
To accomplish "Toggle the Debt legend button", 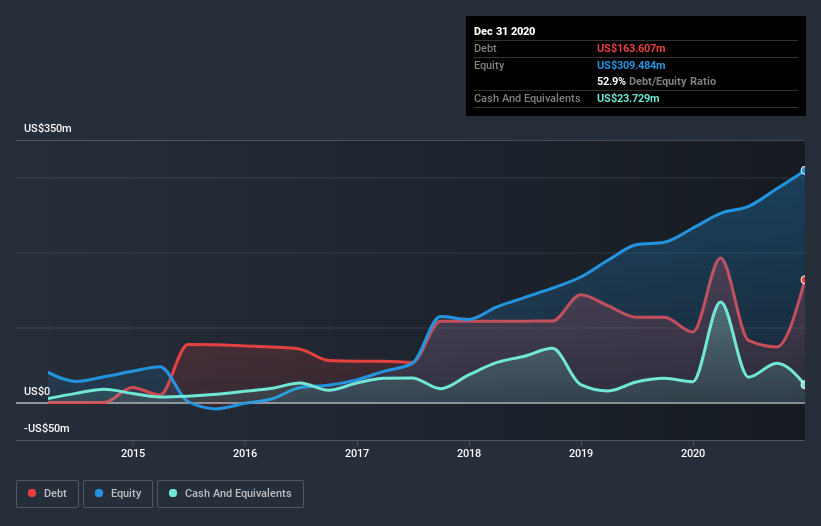I will 48,494.
